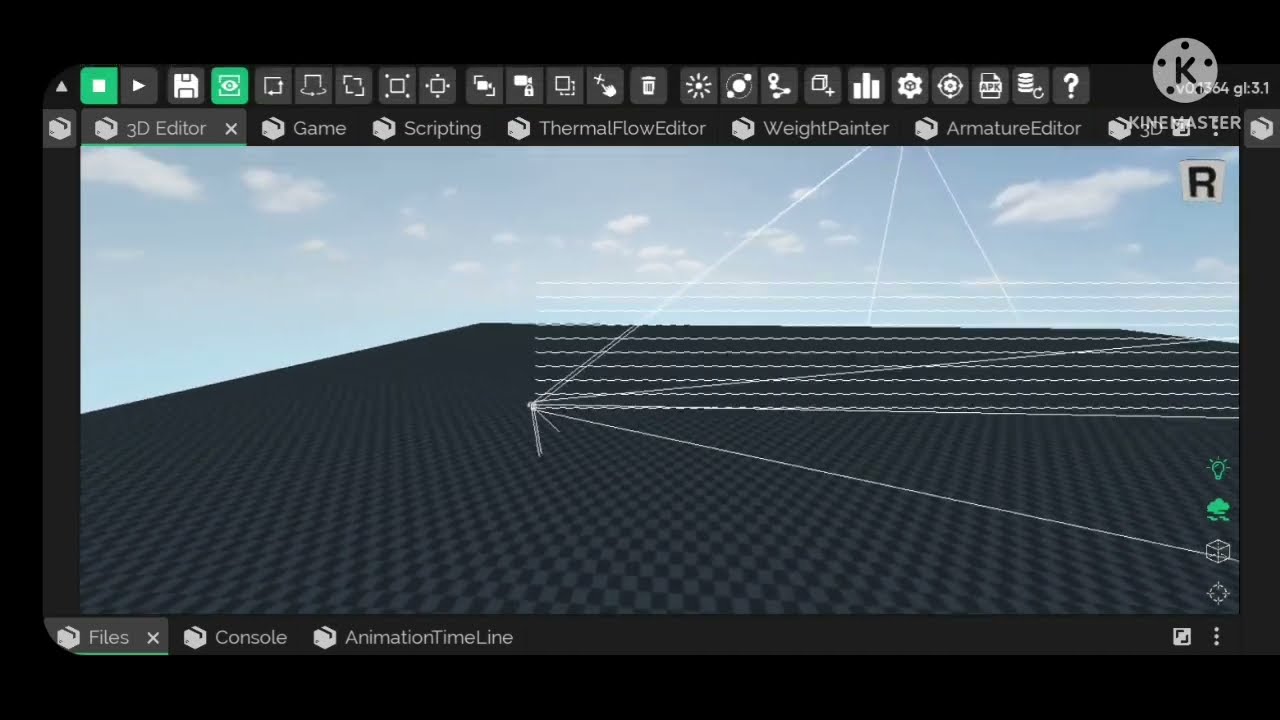Image resolution: width=1280 pixels, height=720 pixels.
Task: Close the 3D Editor tab
Action: (231, 129)
